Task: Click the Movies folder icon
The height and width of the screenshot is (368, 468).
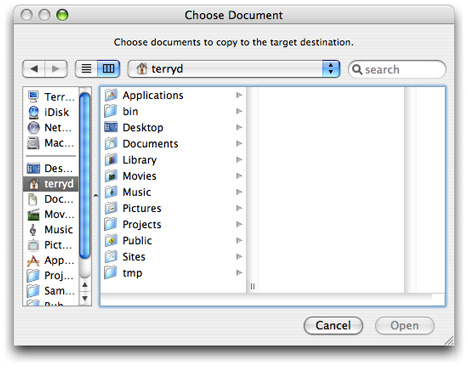Action: click(111, 176)
